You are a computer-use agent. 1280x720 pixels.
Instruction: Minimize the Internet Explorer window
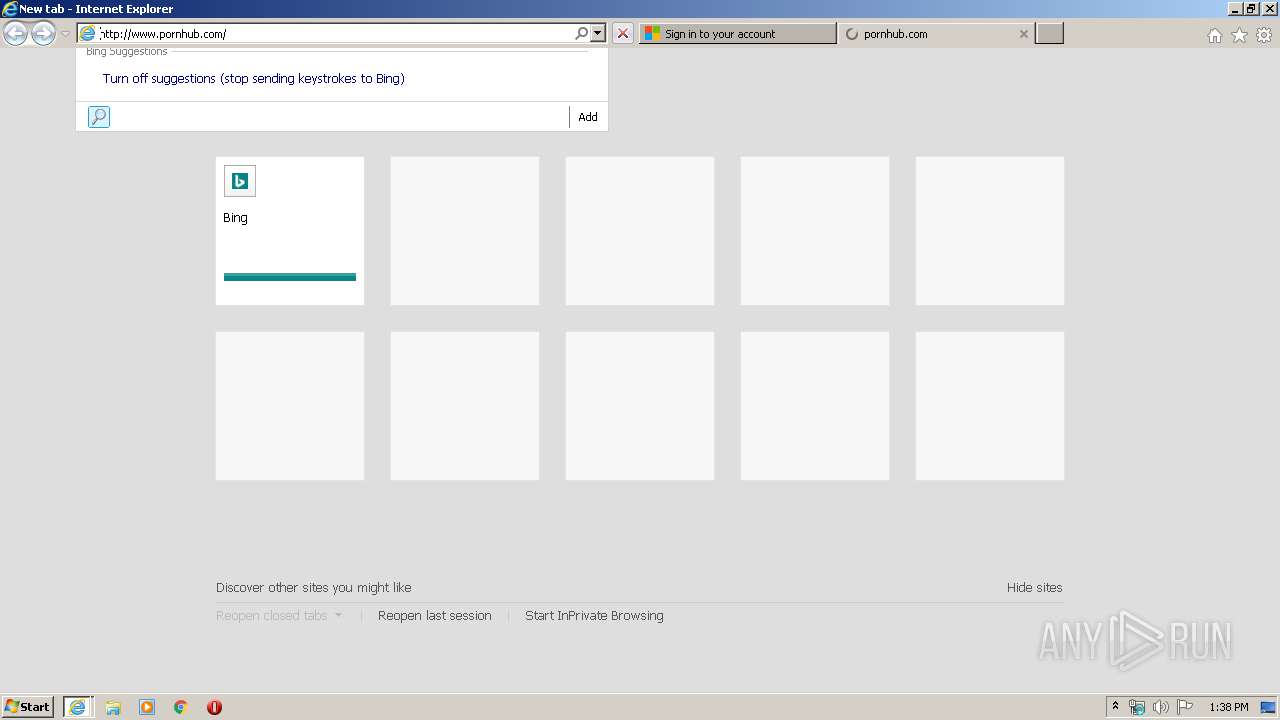(x=1235, y=9)
